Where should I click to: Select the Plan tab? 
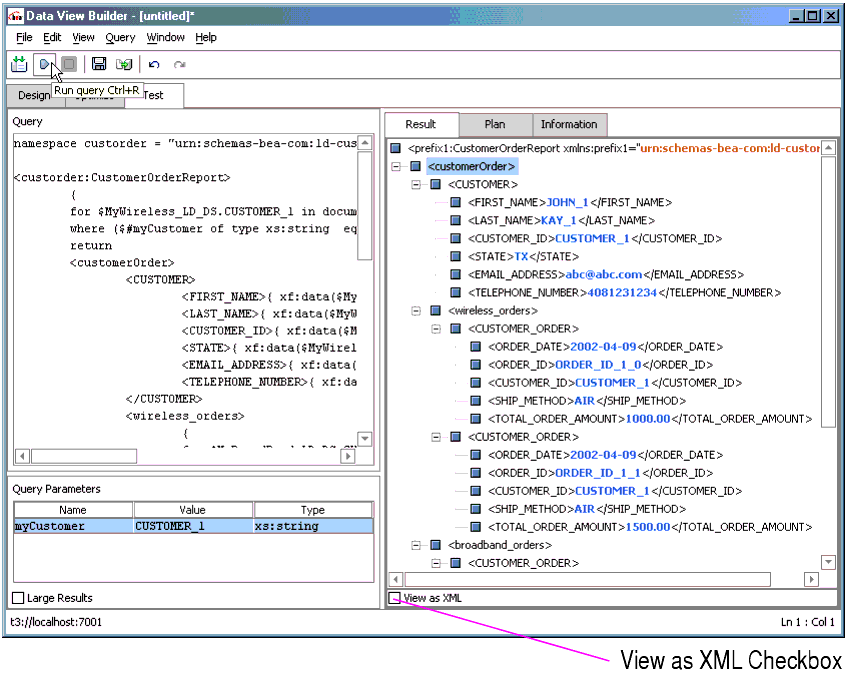[x=495, y=124]
